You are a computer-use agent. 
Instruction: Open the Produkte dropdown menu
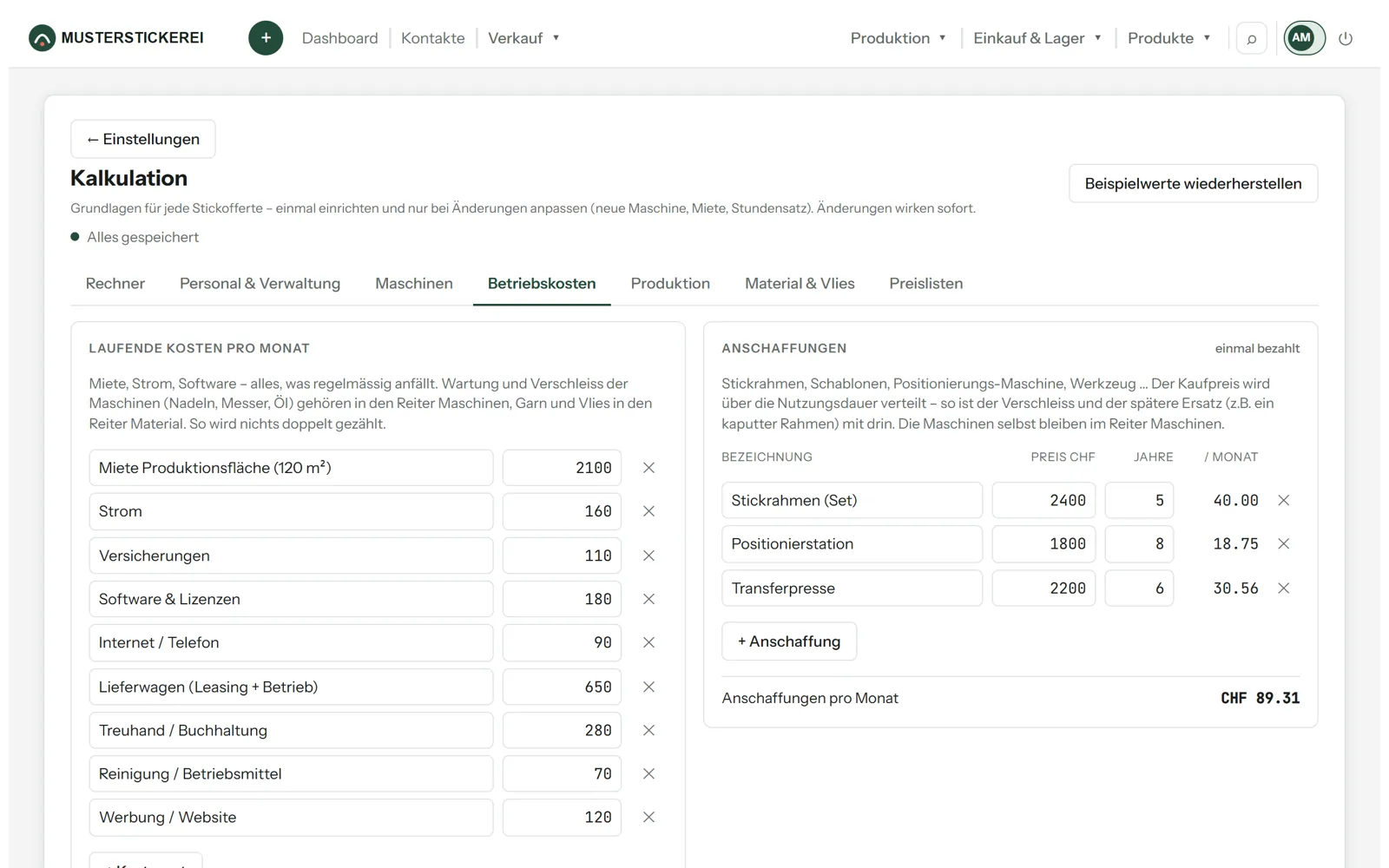pyautogui.click(x=1169, y=38)
